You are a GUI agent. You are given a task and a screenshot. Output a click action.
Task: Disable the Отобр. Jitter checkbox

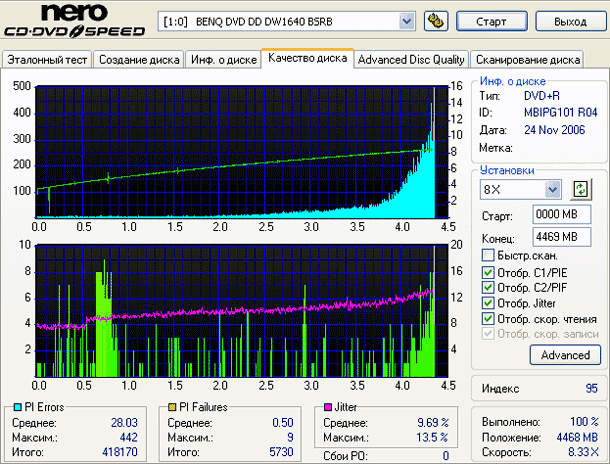pyautogui.click(x=487, y=303)
